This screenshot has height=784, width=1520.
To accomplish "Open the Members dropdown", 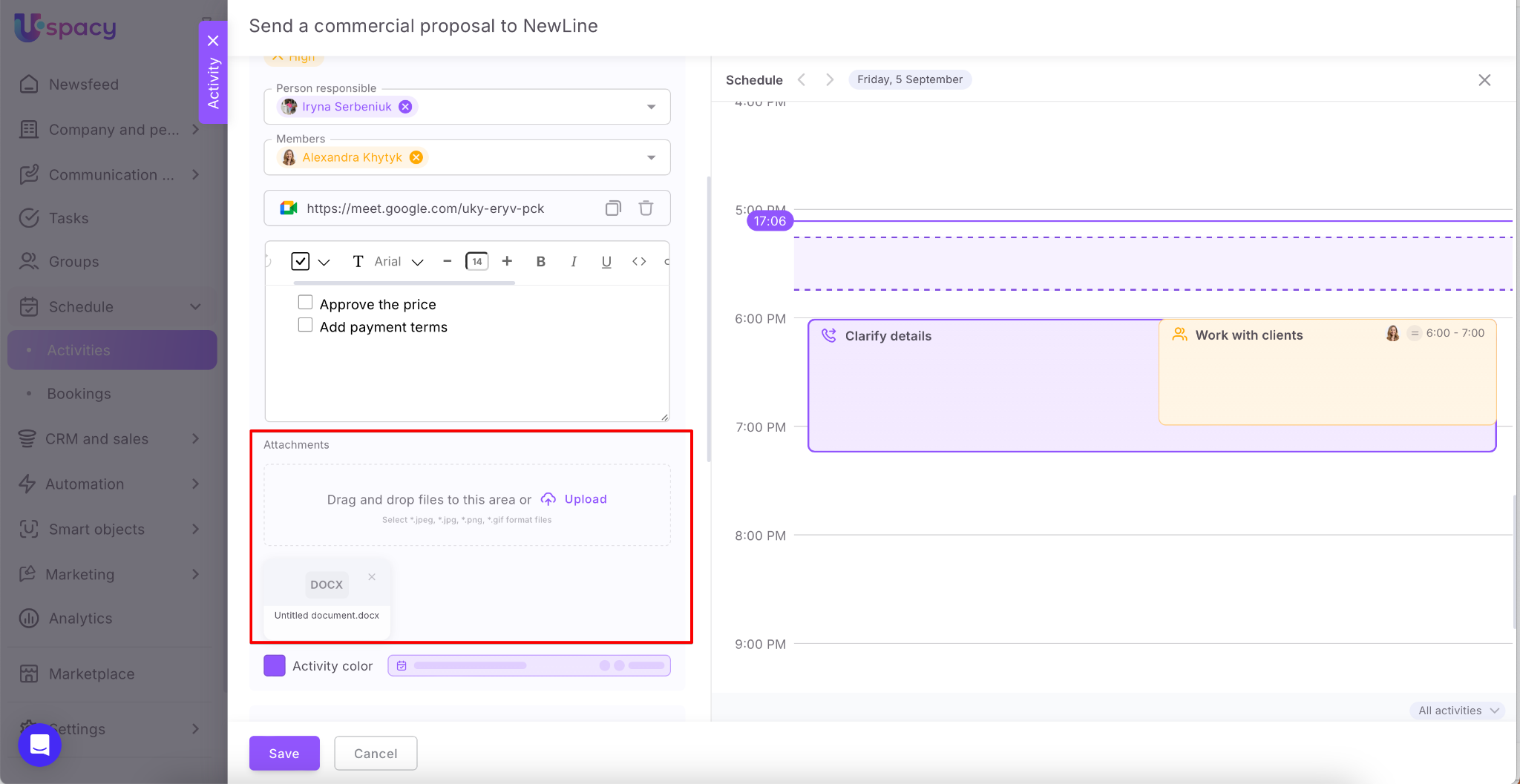I will [651, 157].
